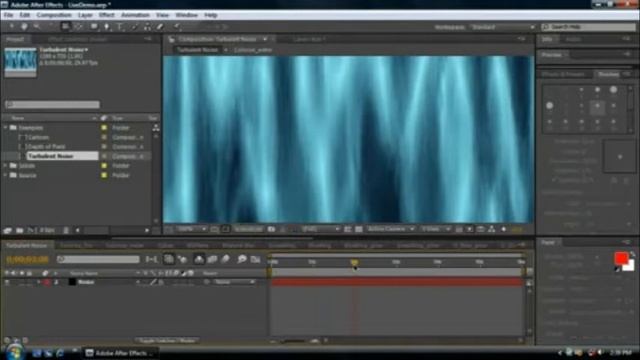Open the Workspace dropdown

pyautogui.click(x=503, y=27)
